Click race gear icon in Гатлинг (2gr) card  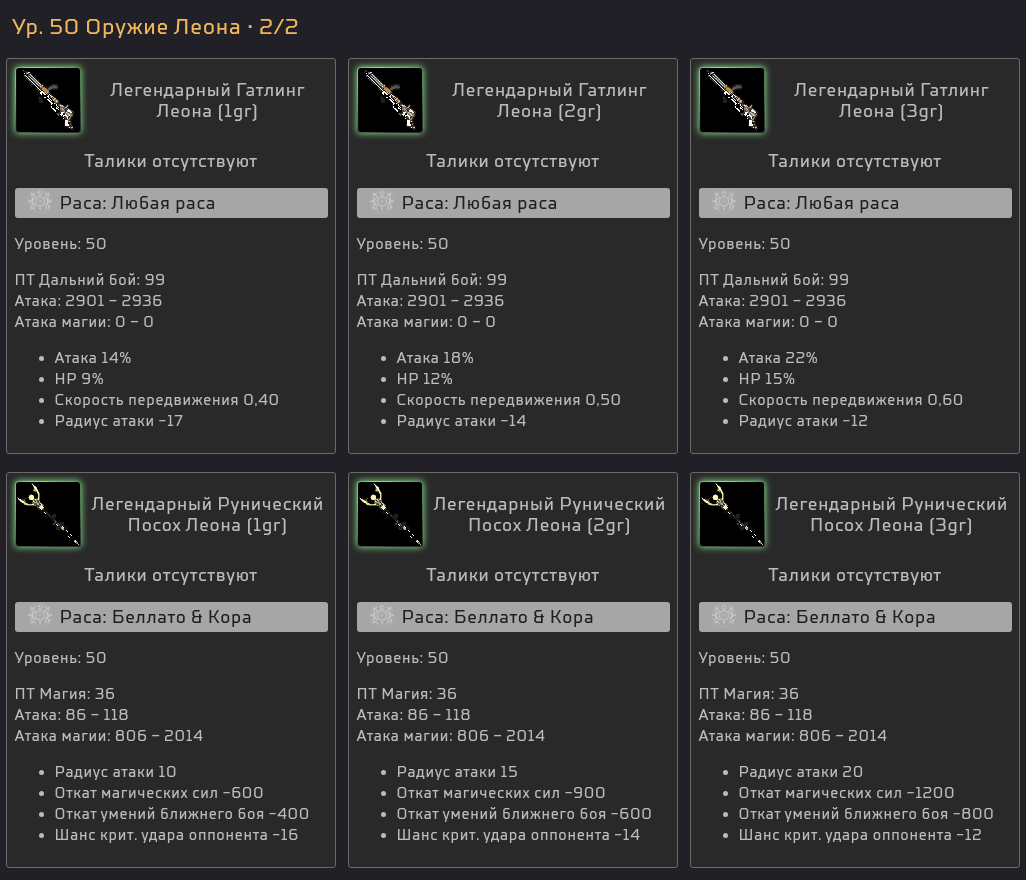(x=381, y=202)
